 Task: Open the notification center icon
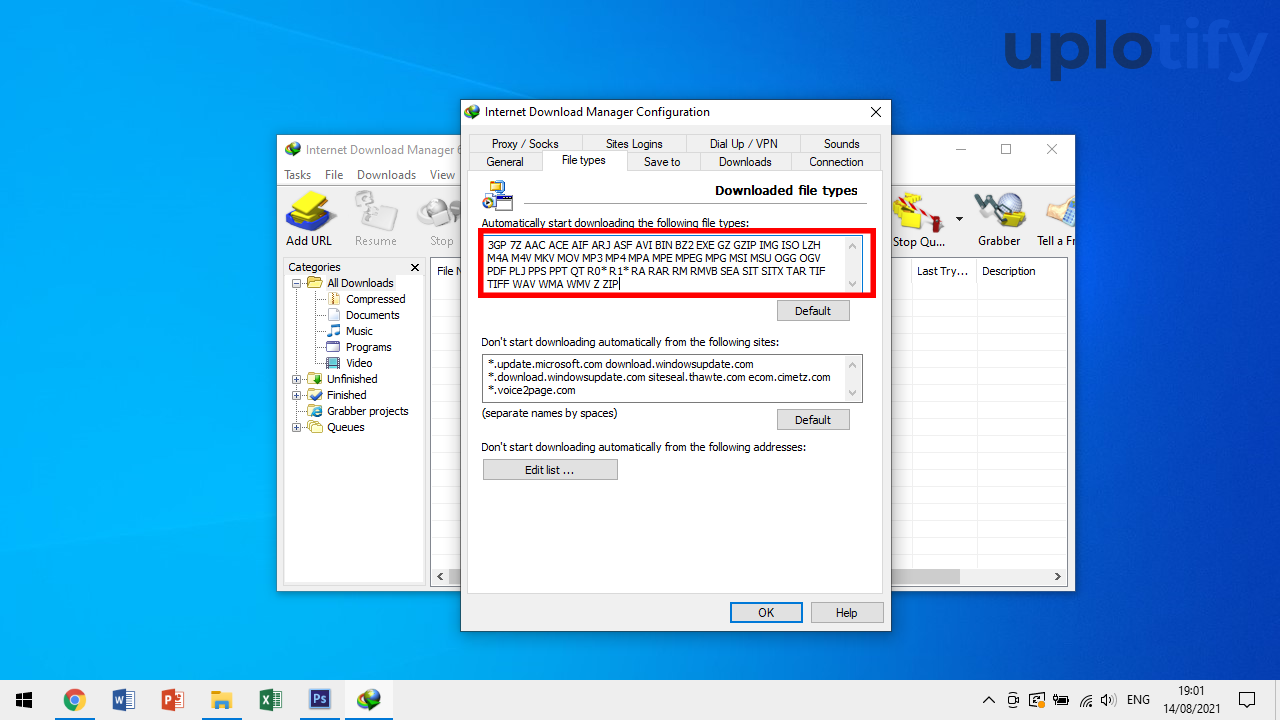point(1247,700)
